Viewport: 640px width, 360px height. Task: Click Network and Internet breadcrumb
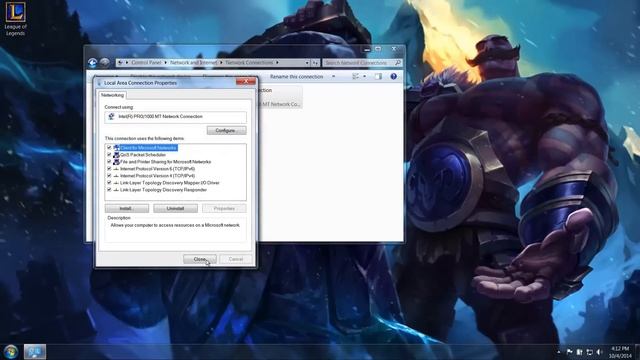click(193, 62)
